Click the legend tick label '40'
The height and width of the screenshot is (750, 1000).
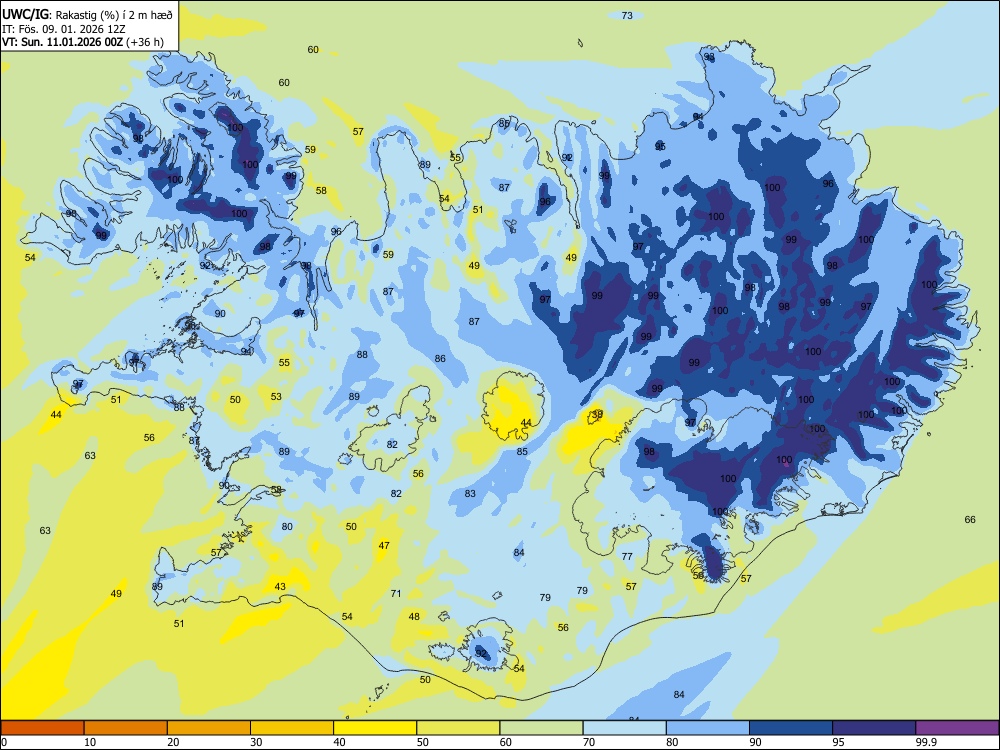[340, 742]
